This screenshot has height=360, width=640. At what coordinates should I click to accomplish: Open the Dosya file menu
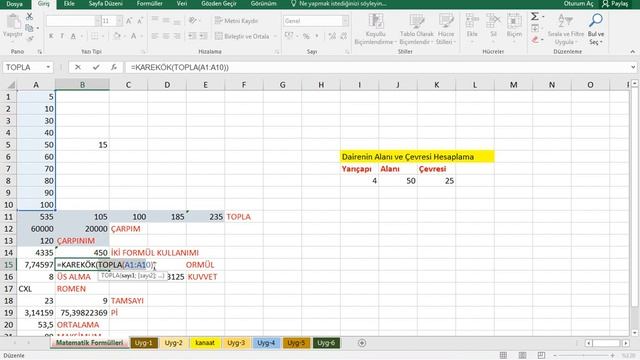pos(15,4)
